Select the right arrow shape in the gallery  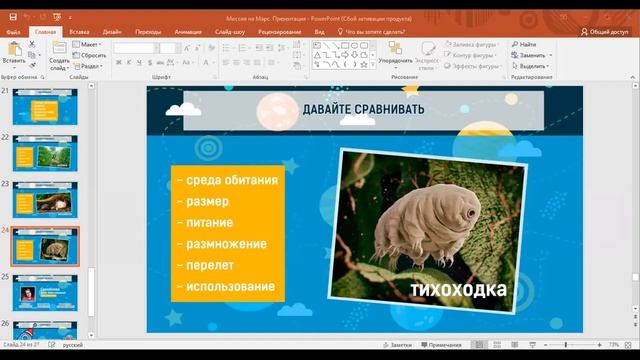[345, 55]
